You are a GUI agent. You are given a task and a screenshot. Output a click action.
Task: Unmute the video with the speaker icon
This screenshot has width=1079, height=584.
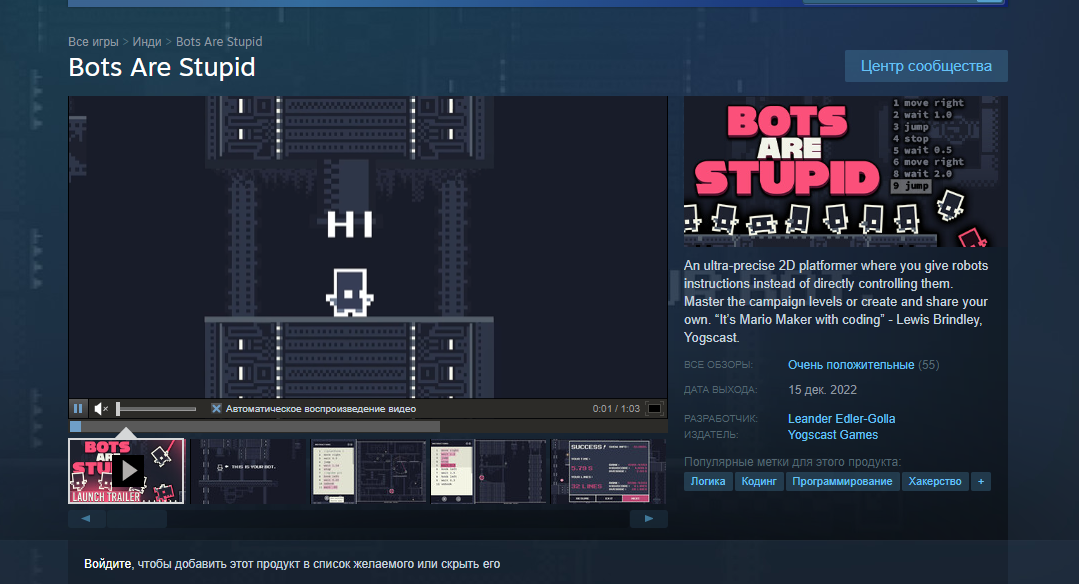coord(100,409)
